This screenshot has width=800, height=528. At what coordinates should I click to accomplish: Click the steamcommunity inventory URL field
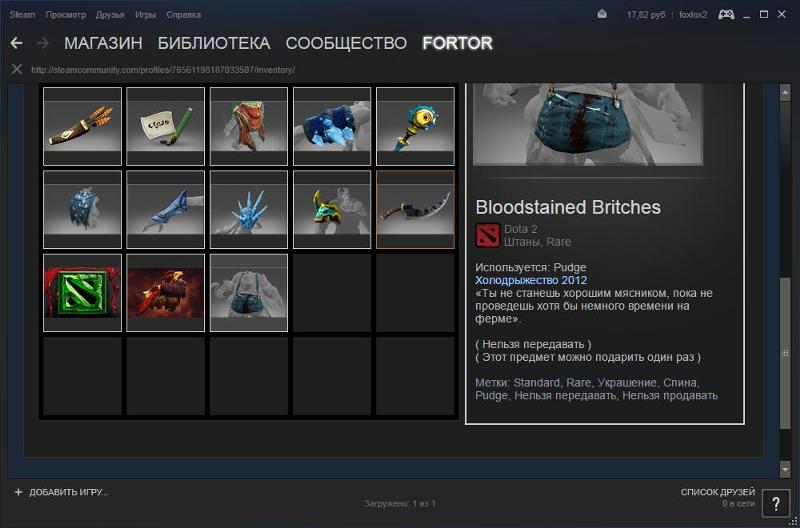coord(163,70)
